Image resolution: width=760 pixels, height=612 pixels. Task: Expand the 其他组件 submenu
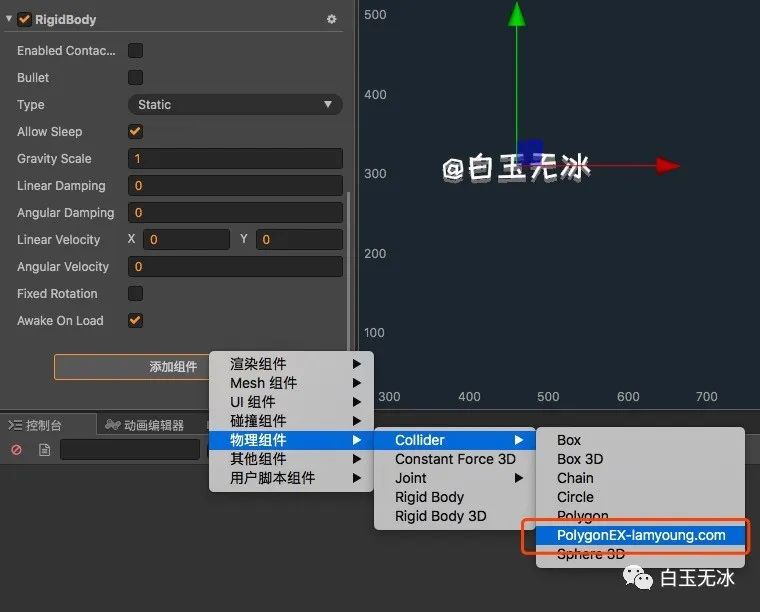point(291,459)
